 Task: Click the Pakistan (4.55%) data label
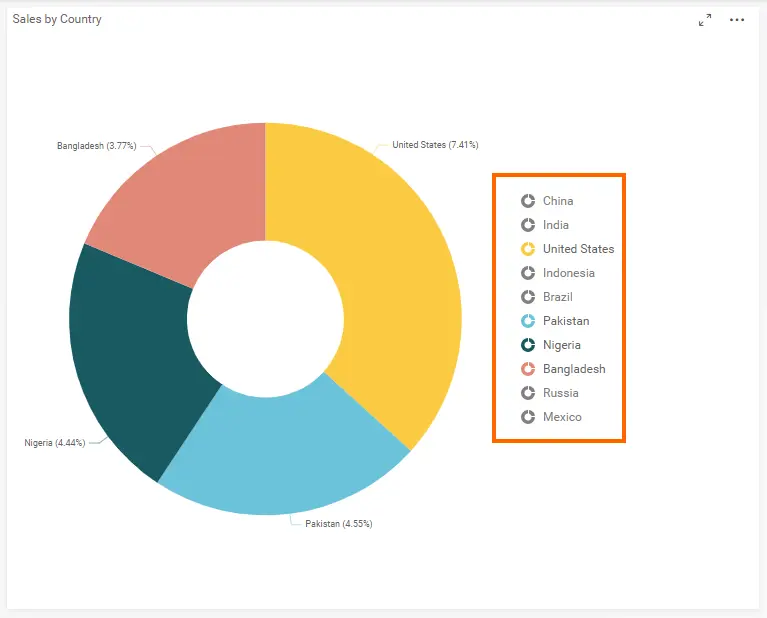click(339, 524)
